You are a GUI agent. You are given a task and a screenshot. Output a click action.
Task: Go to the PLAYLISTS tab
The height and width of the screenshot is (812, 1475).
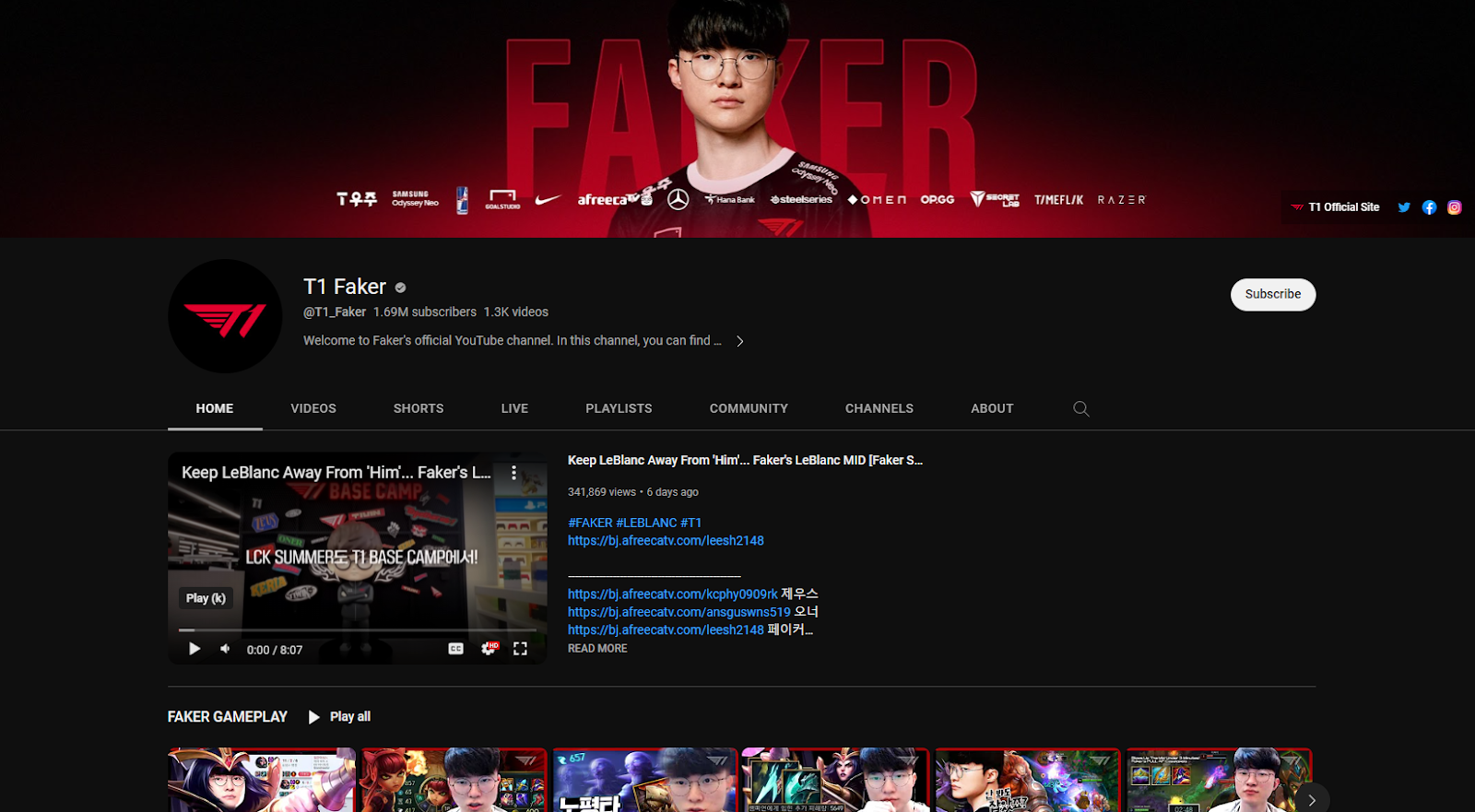619,408
